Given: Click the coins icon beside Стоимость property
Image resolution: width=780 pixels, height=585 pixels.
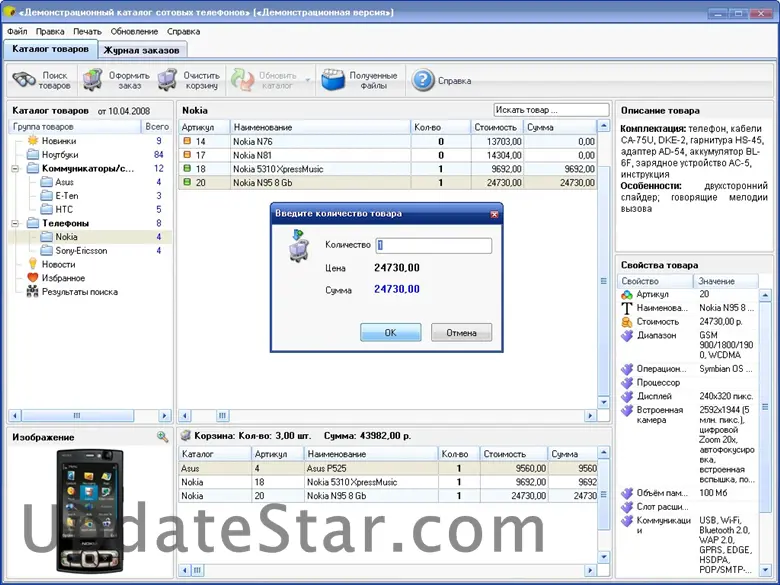Looking at the screenshot, I should click(x=627, y=322).
